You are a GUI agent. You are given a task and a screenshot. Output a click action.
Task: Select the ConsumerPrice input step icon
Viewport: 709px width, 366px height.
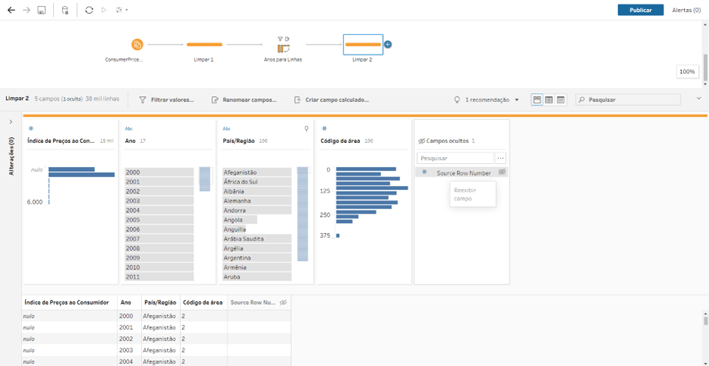(137, 44)
